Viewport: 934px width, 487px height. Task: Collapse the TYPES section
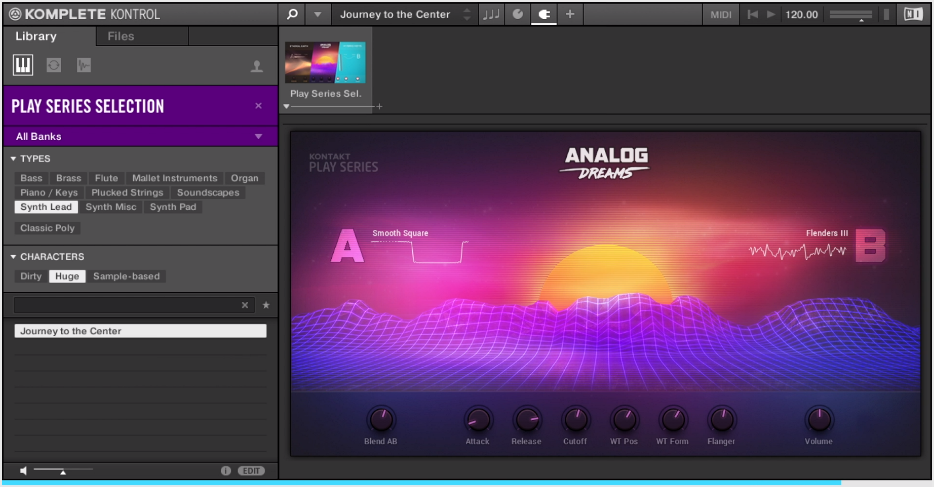click(x=13, y=159)
